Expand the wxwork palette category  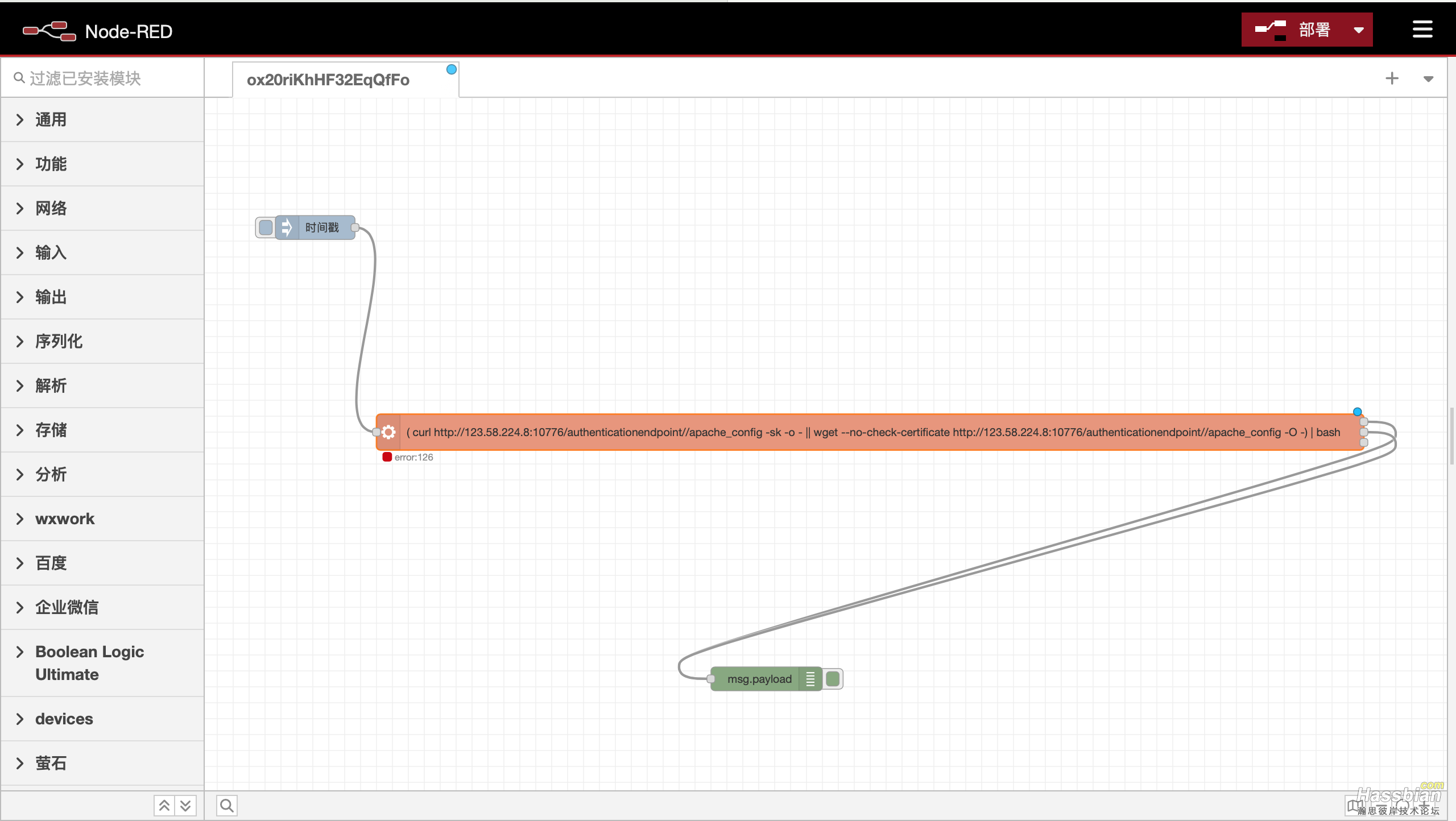102,519
